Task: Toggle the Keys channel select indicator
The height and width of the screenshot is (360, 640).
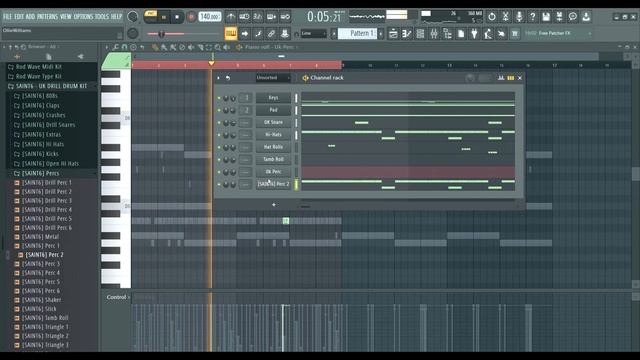Action: [296, 98]
